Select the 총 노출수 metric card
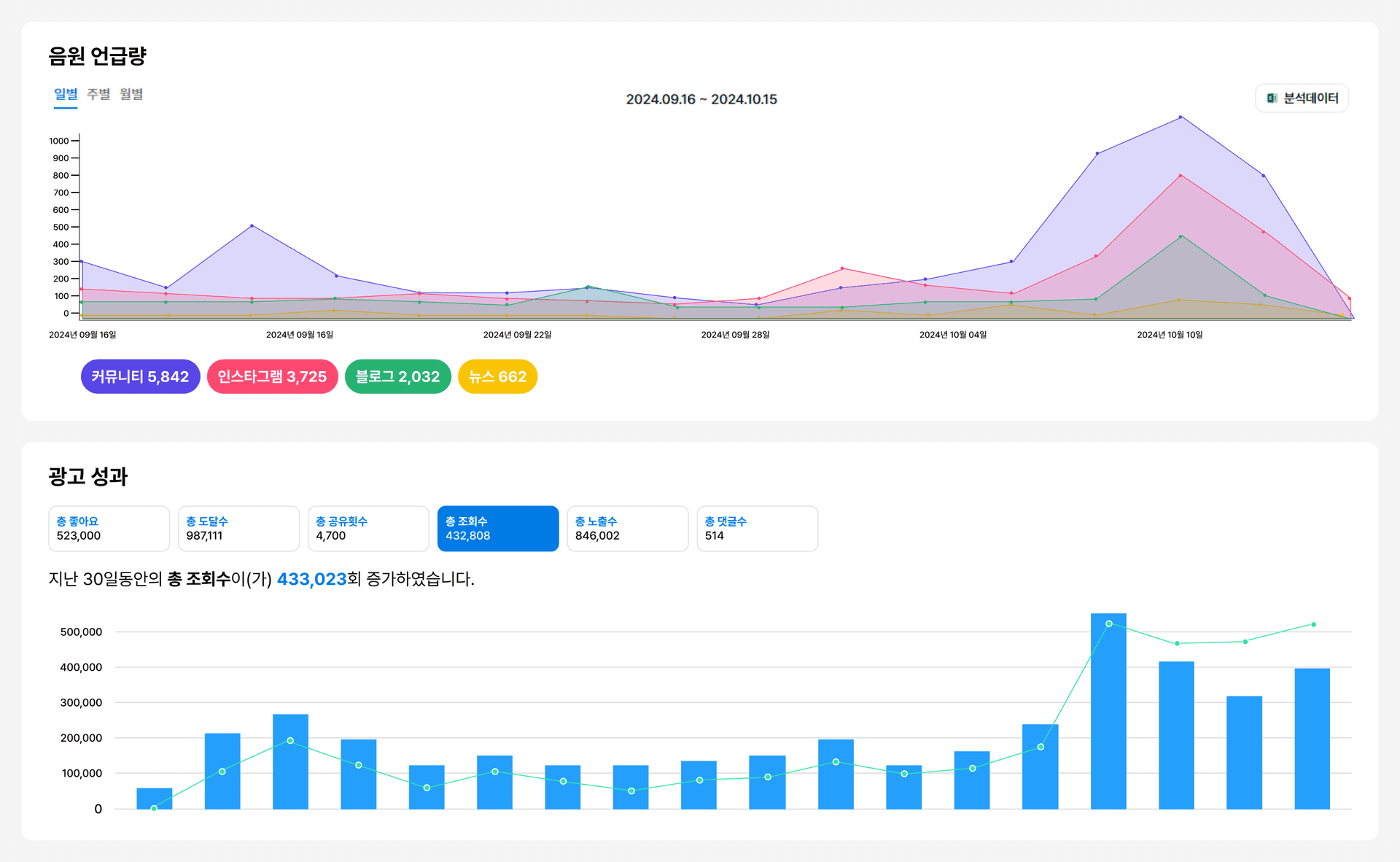This screenshot has height=862, width=1400. click(628, 529)
